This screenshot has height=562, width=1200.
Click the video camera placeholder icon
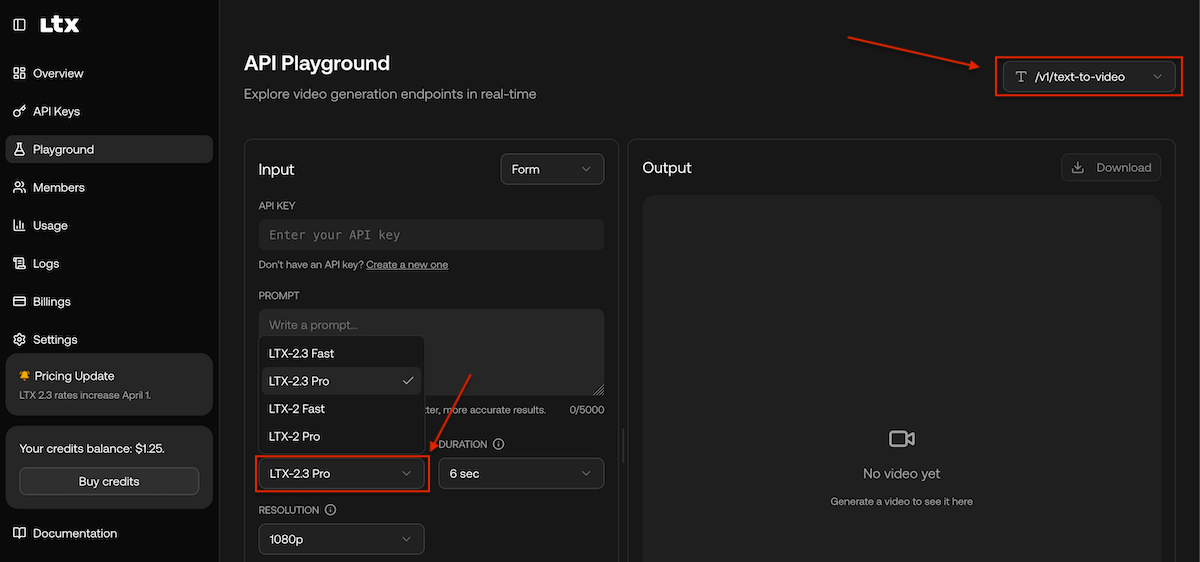point(902,439)
